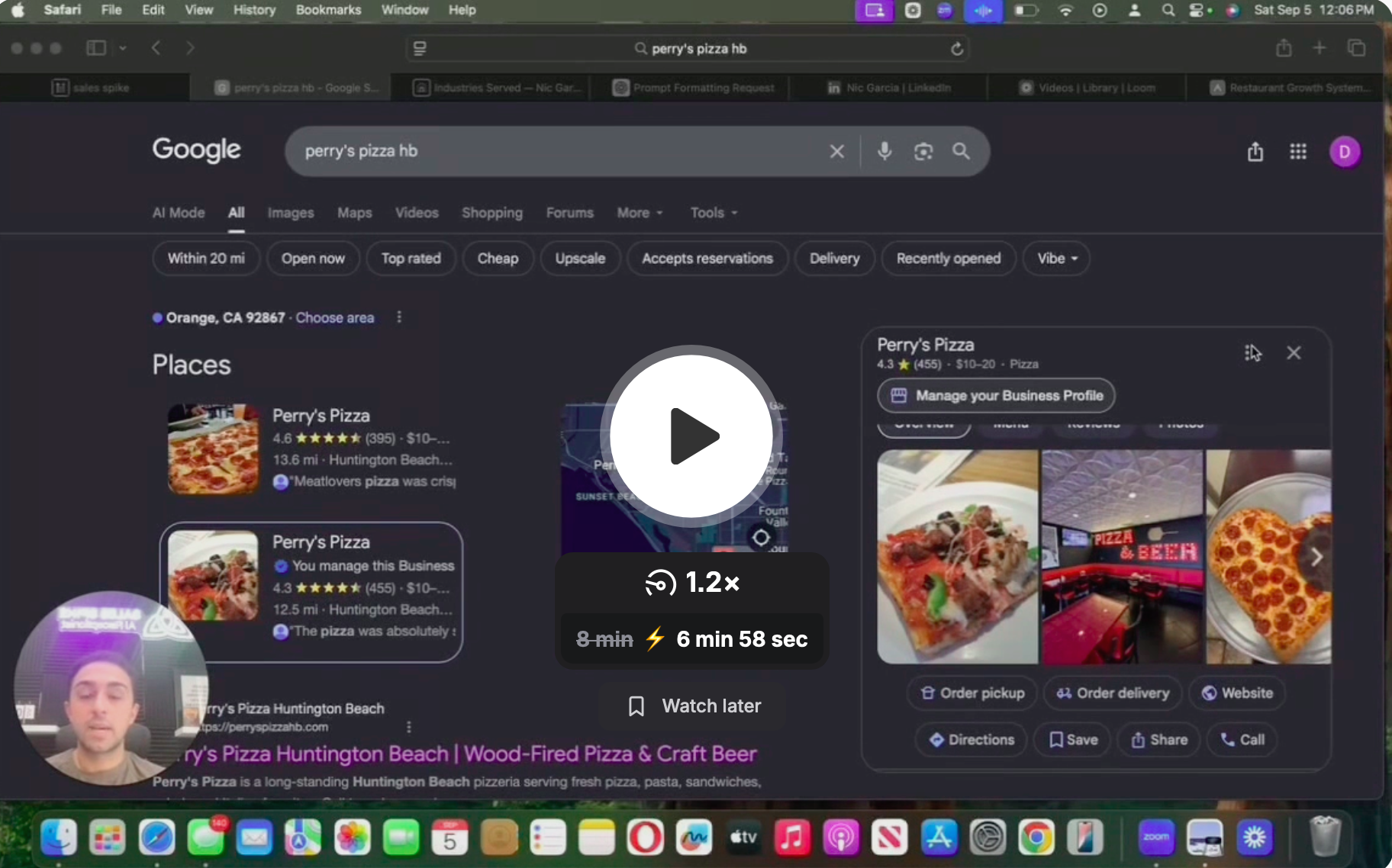Click the magnifier search icon in Google

961,151
